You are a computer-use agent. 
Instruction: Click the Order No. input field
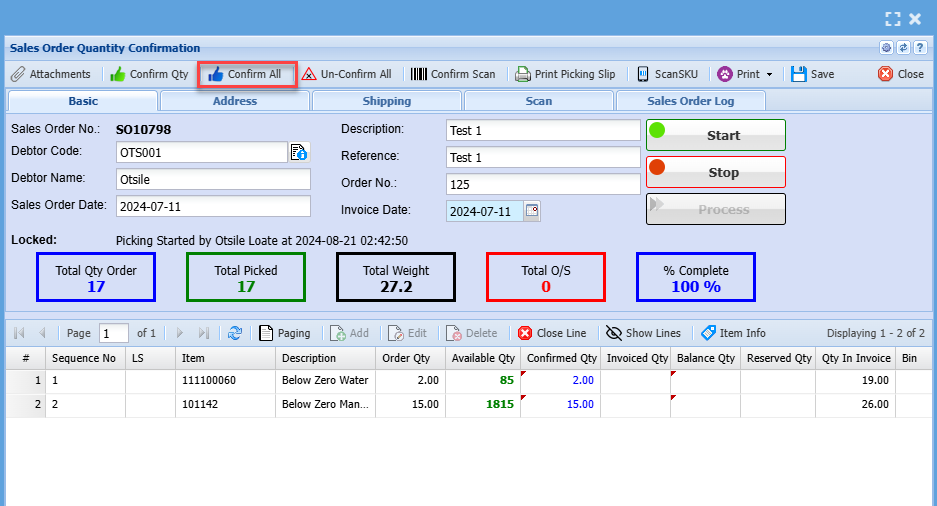click(x=543, y=184)
